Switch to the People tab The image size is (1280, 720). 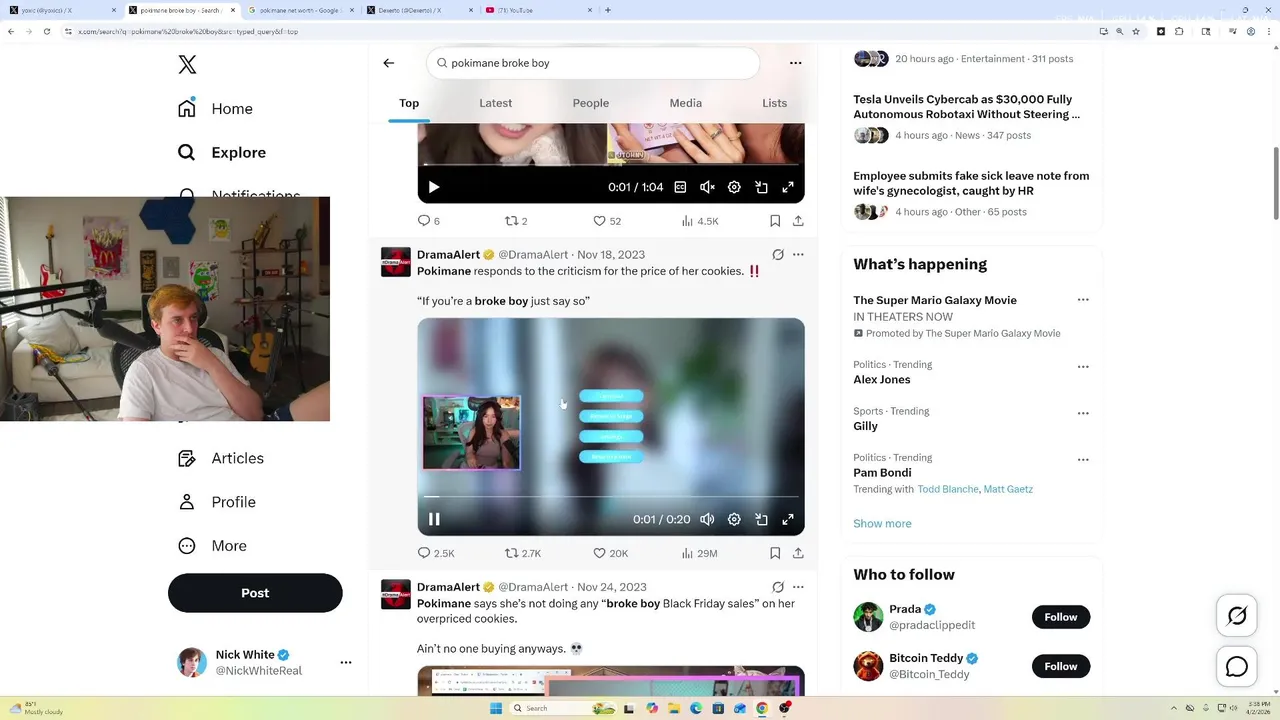point(590,103)
